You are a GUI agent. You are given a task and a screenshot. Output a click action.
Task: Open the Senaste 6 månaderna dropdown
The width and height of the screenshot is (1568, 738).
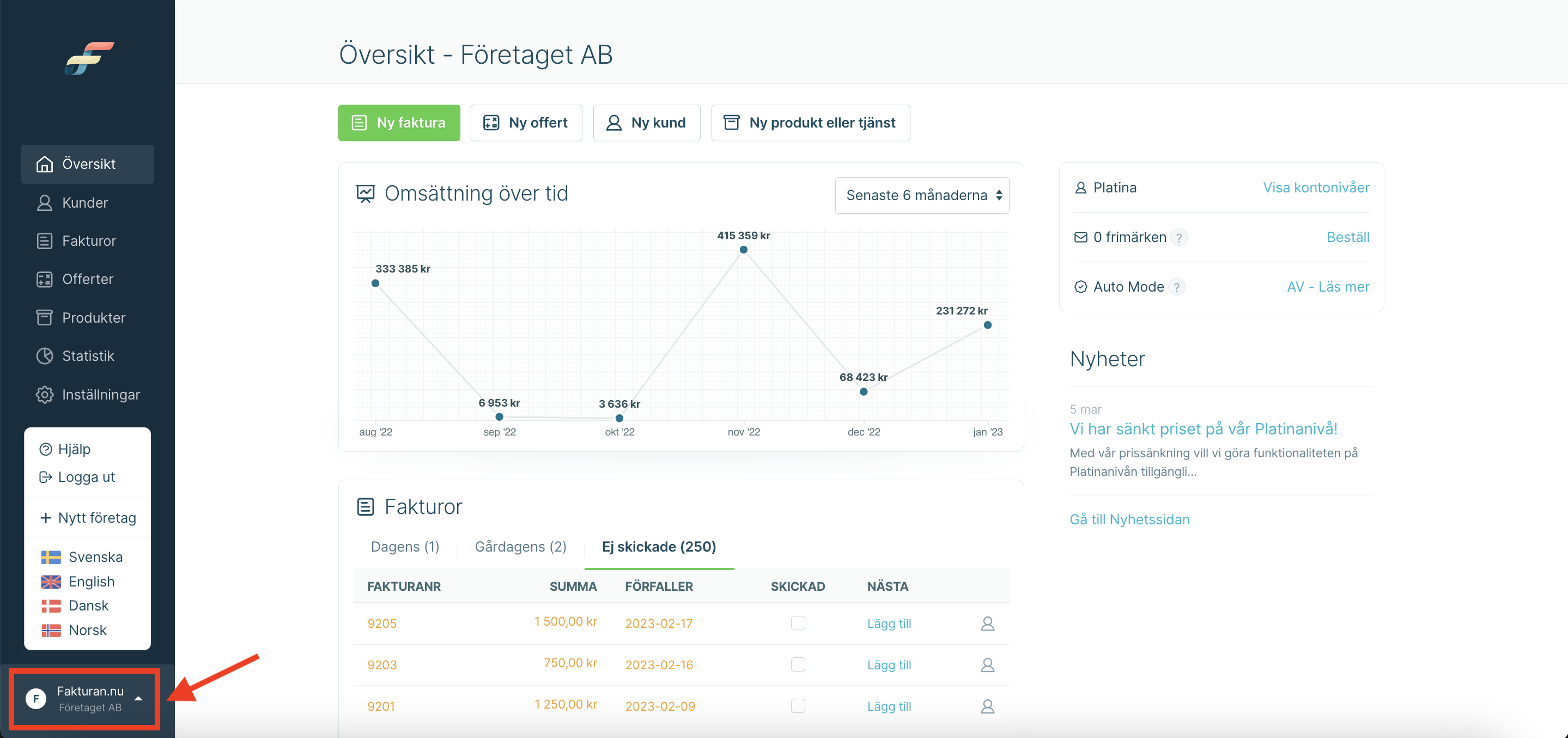(921, 195)
